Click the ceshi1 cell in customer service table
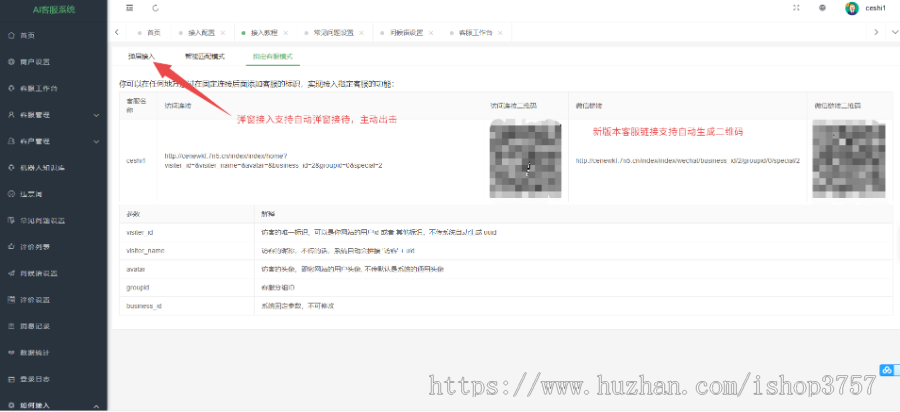 (x=136, y=161)
